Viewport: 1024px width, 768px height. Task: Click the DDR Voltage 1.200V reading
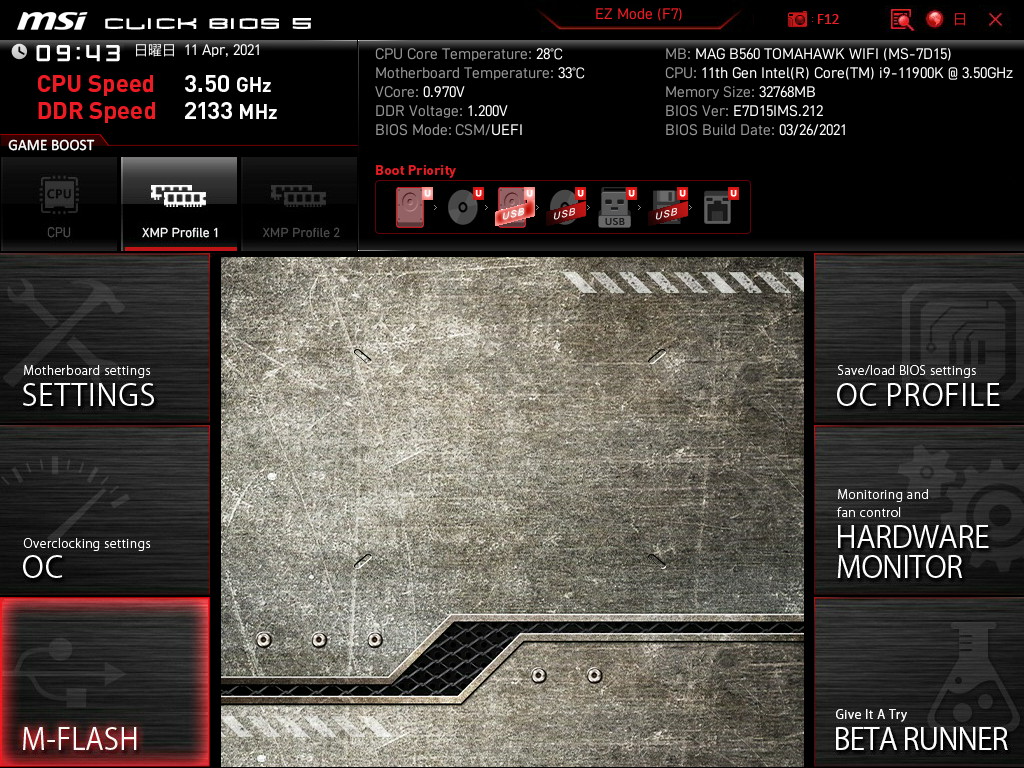point(441,111)
